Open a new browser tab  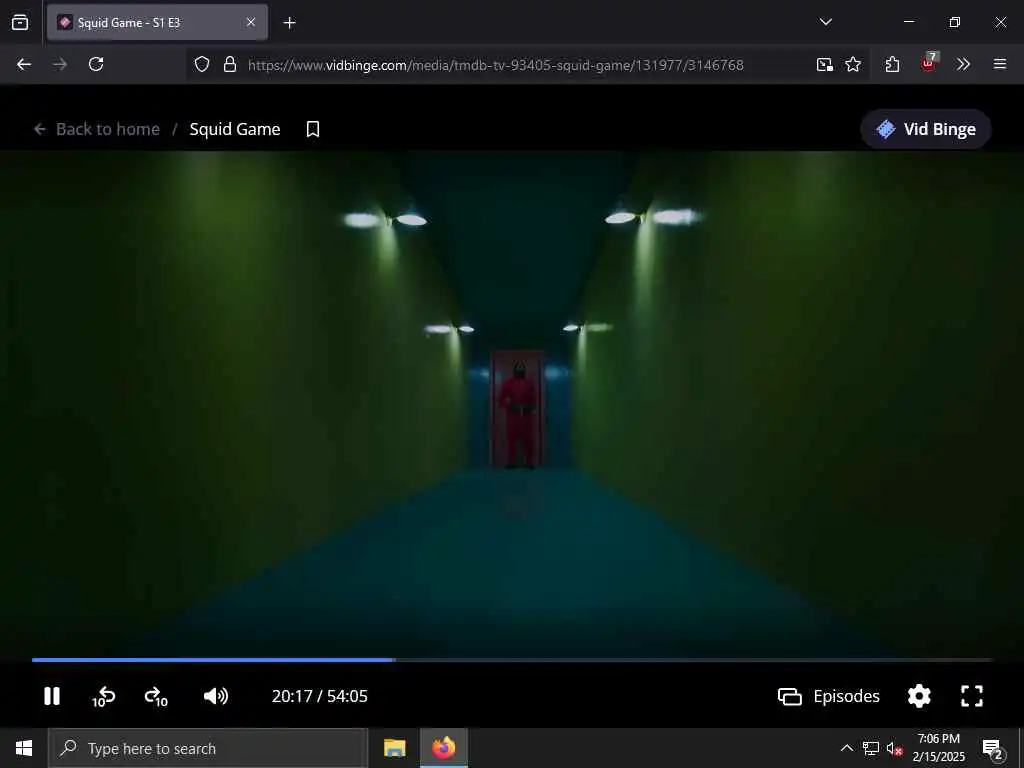click(x=289, y=23)
